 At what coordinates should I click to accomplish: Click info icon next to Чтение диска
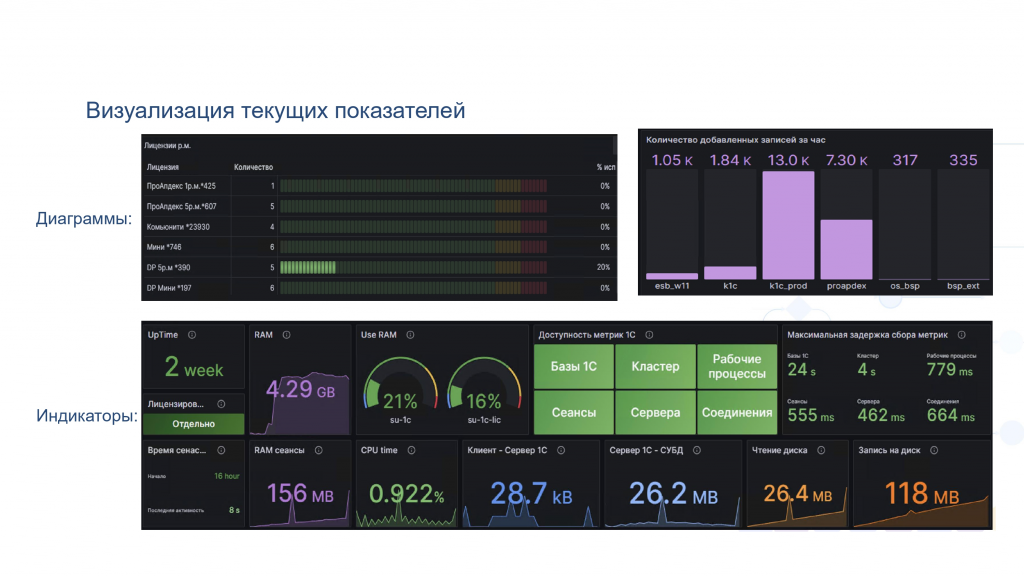[x=822, y=451]
